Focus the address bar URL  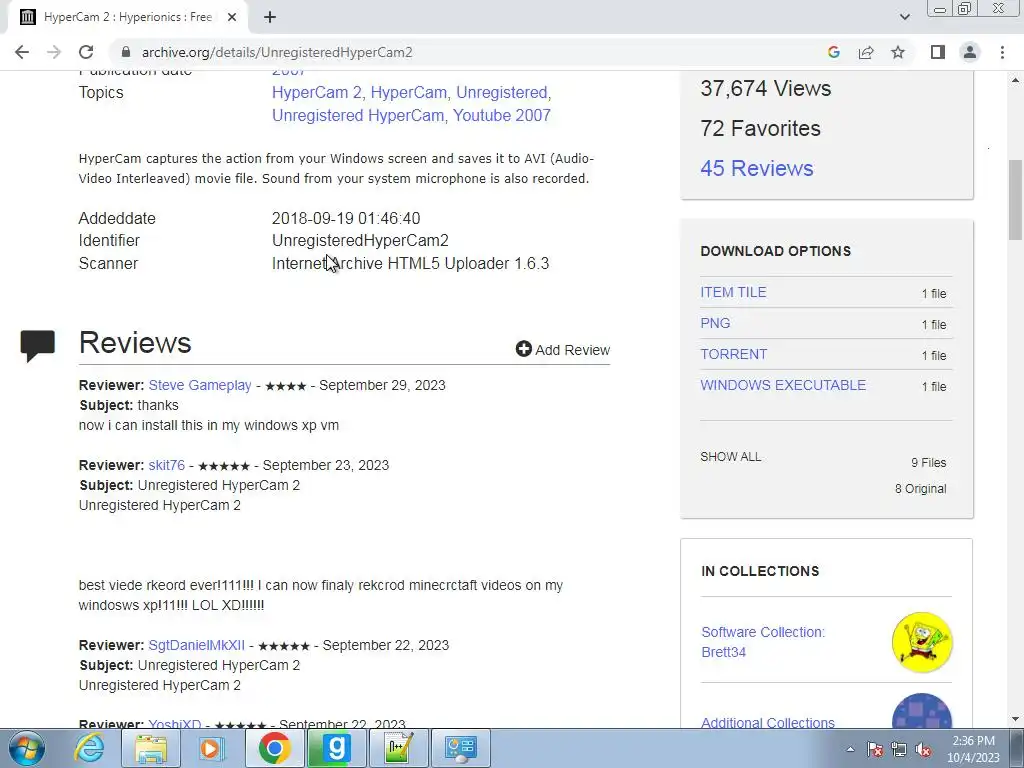pos(277,52)
